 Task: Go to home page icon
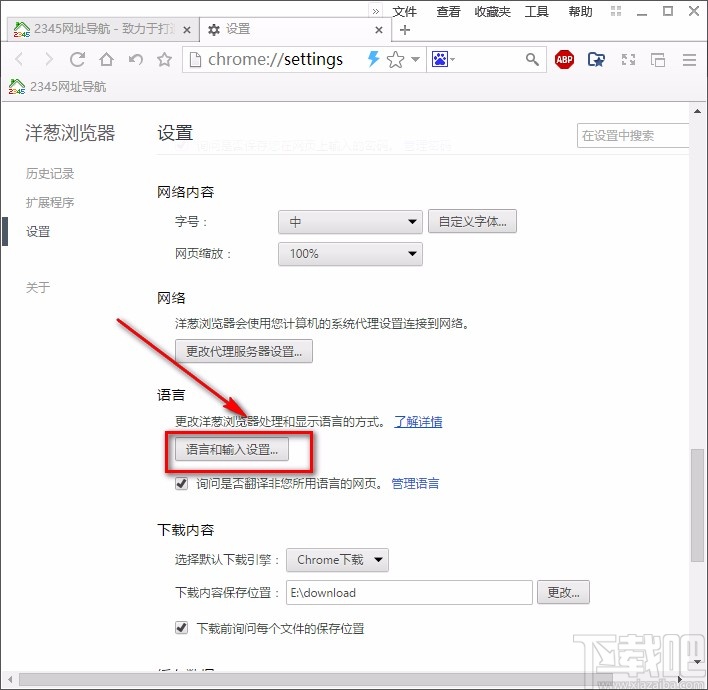coord(107,59)
